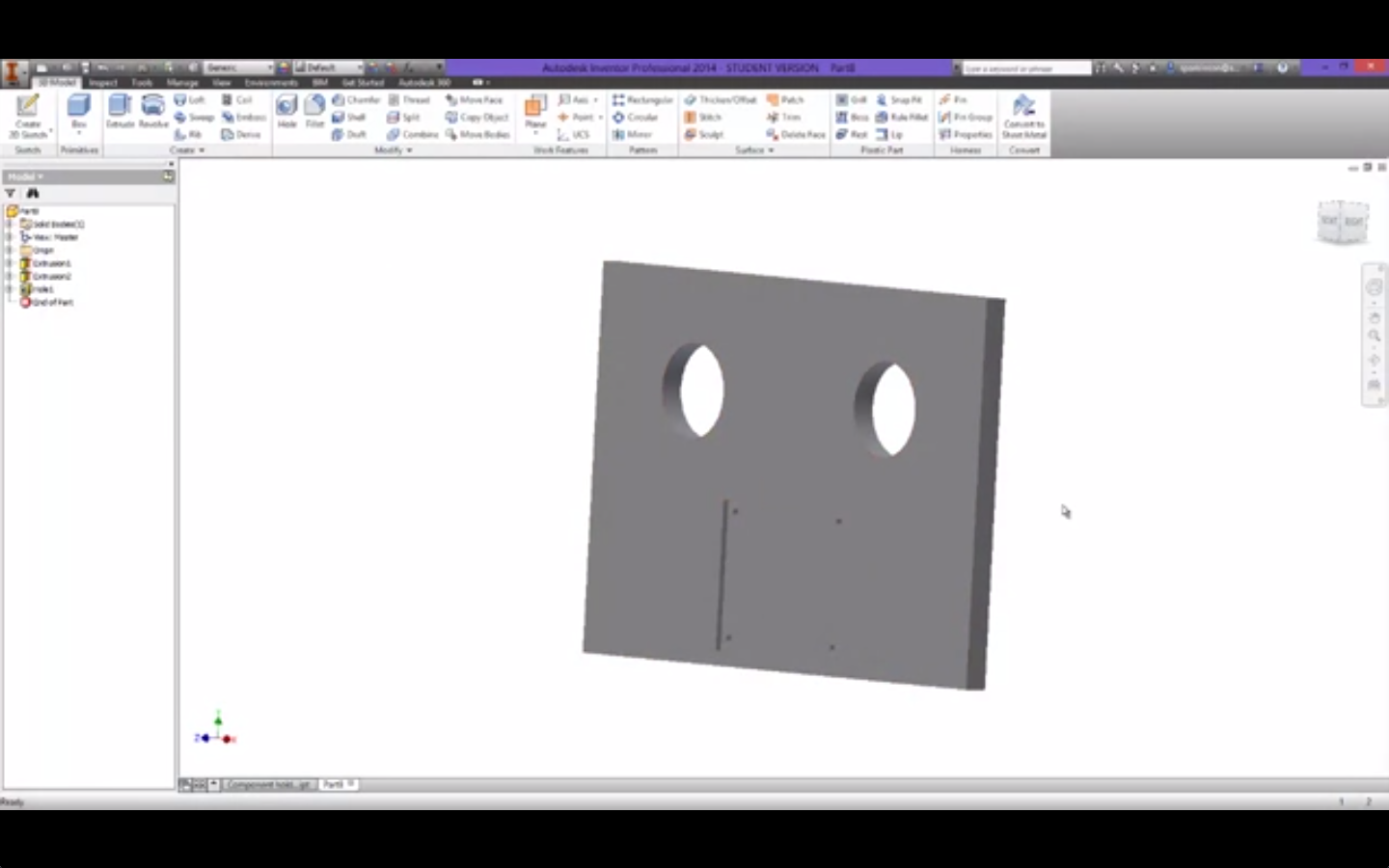
Task: Select the Thicken/Offset tool
Action: point(721,100)
